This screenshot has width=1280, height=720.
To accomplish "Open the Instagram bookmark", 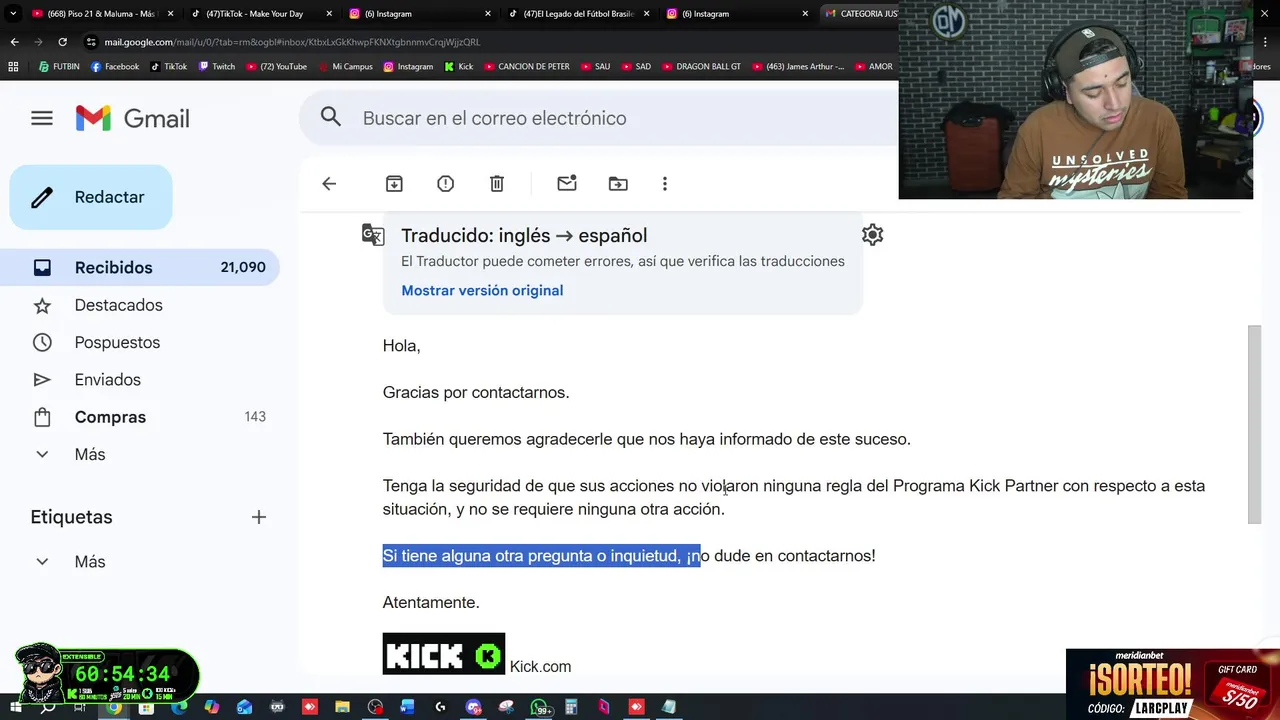I will pyautogui.click(x=408, y=67).
